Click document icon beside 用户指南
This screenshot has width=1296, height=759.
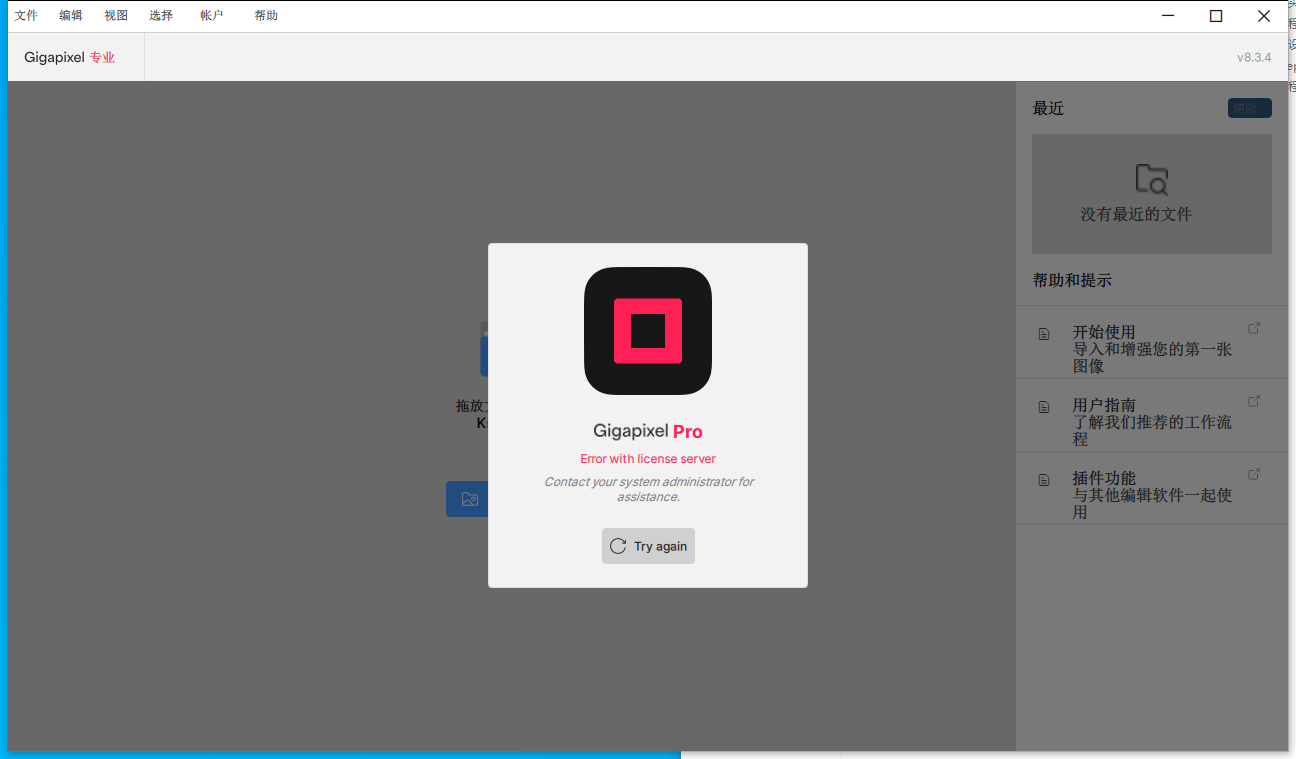(1044, 407)
